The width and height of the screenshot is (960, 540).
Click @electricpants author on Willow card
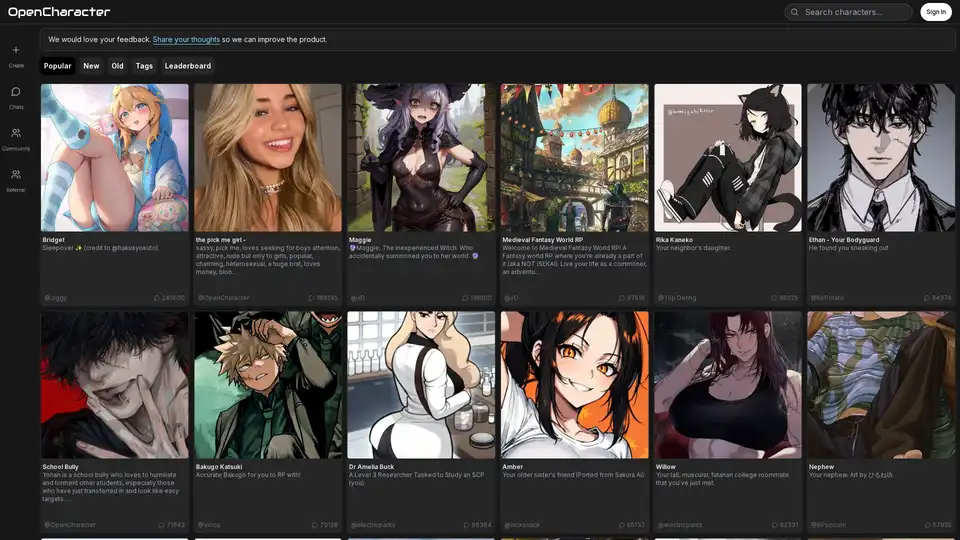[680, 525]
